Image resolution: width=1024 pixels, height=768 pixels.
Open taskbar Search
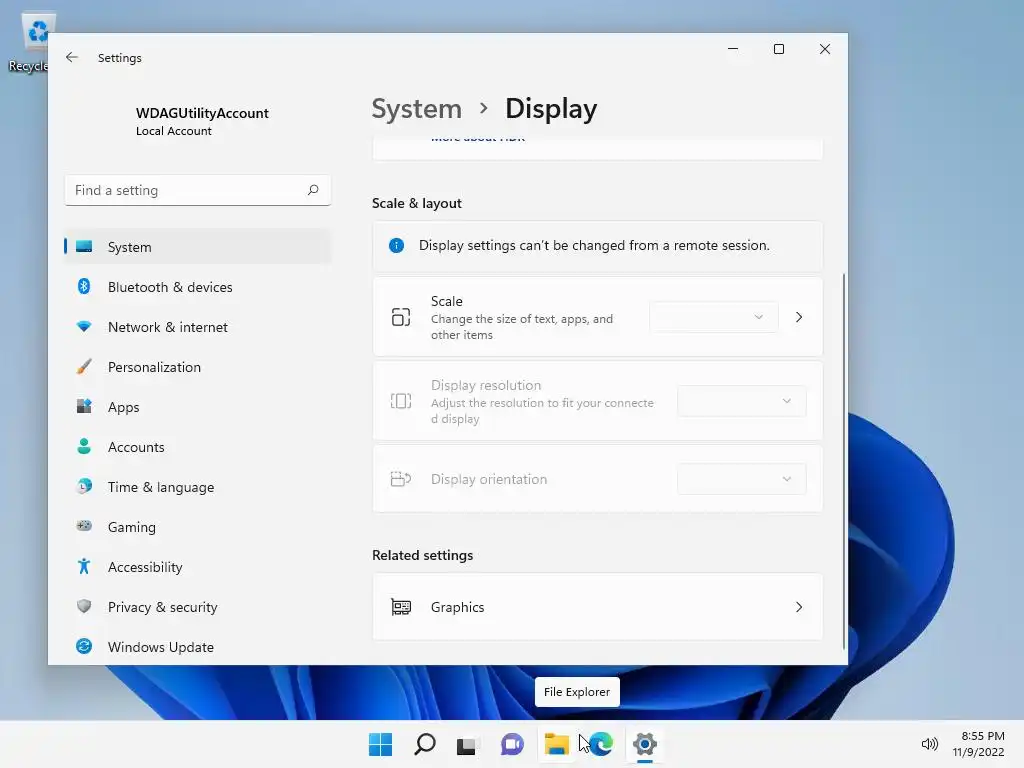point(424,744)
